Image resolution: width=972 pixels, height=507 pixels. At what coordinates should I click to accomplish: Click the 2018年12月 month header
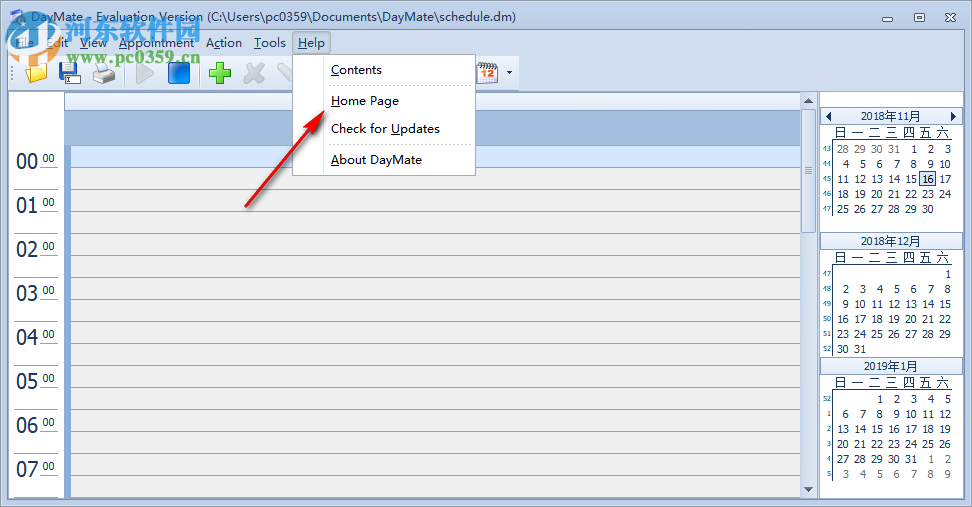pyautogui.click(x=891, y=241)
